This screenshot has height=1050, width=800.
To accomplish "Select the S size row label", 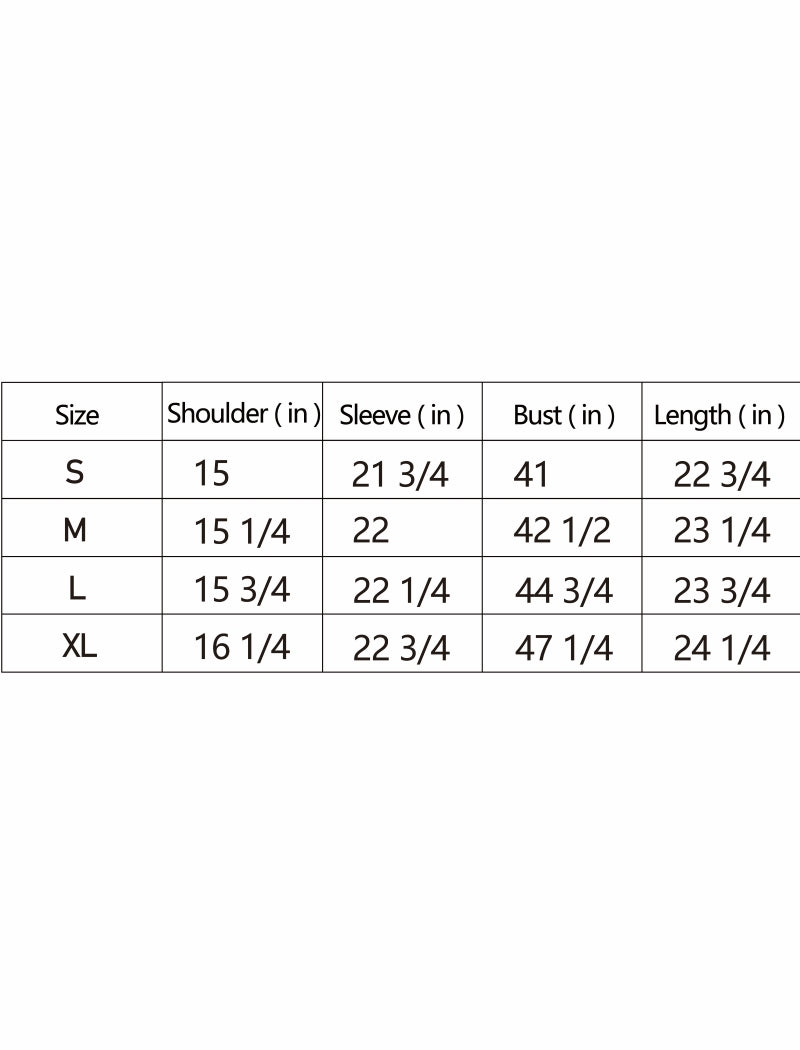I will (x=75, y=472).
